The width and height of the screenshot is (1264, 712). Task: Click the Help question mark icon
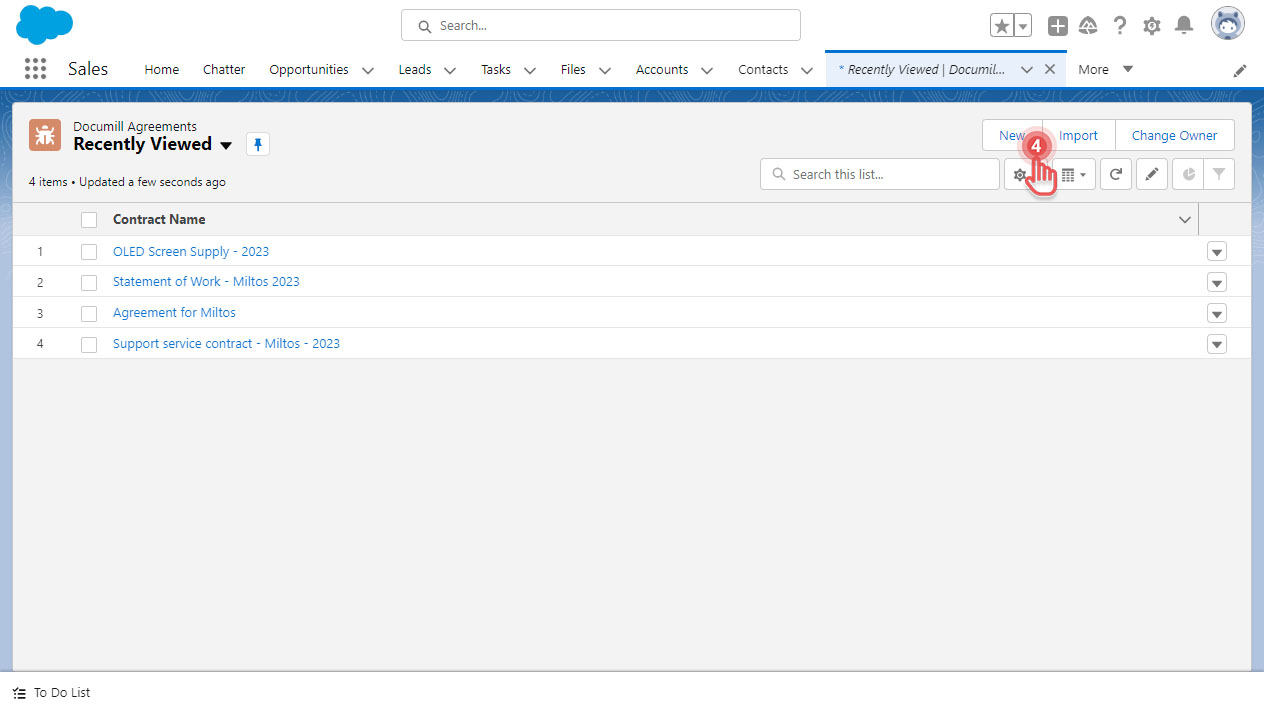(x=1120, y=26)
